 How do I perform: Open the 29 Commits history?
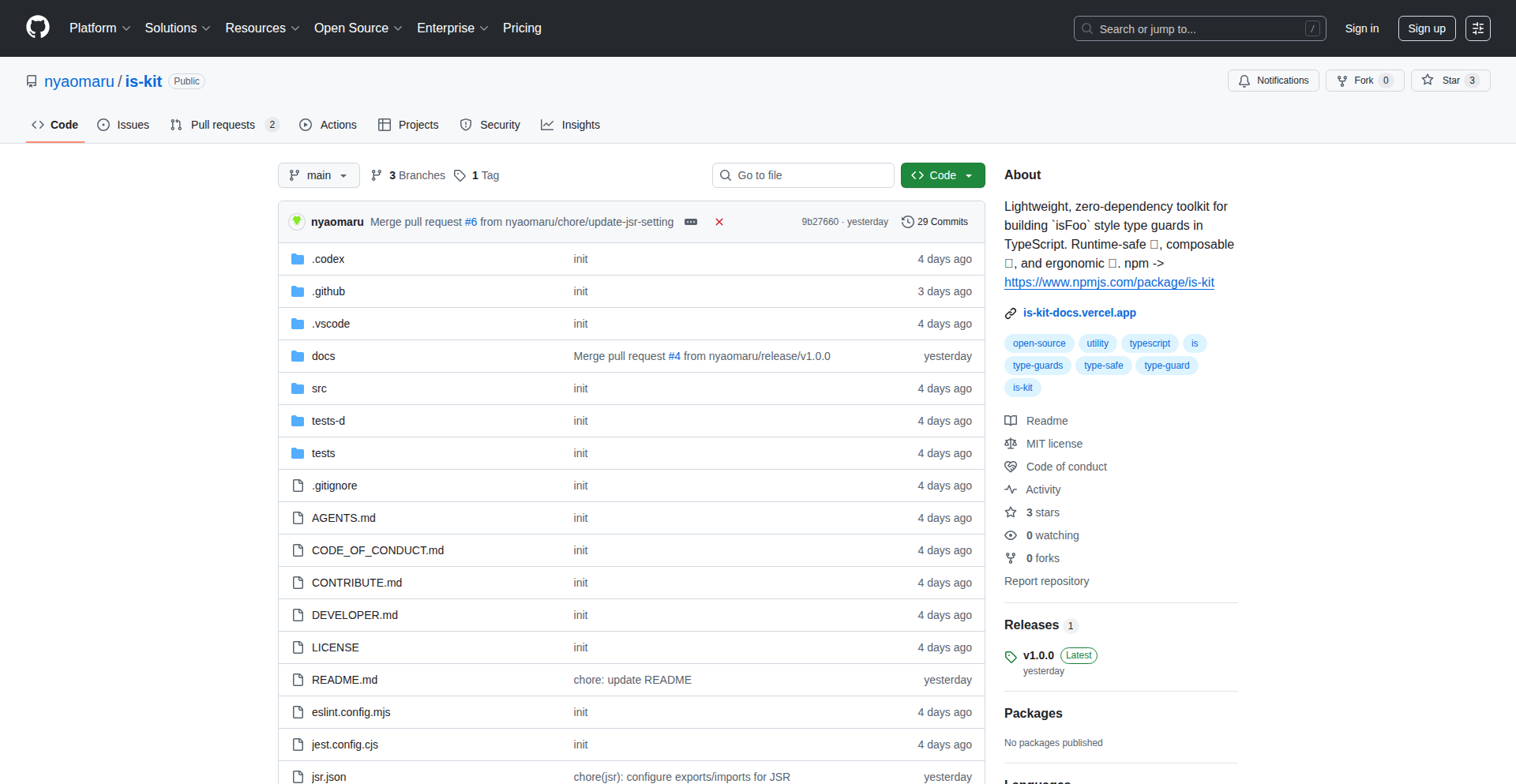click(935, 222)
